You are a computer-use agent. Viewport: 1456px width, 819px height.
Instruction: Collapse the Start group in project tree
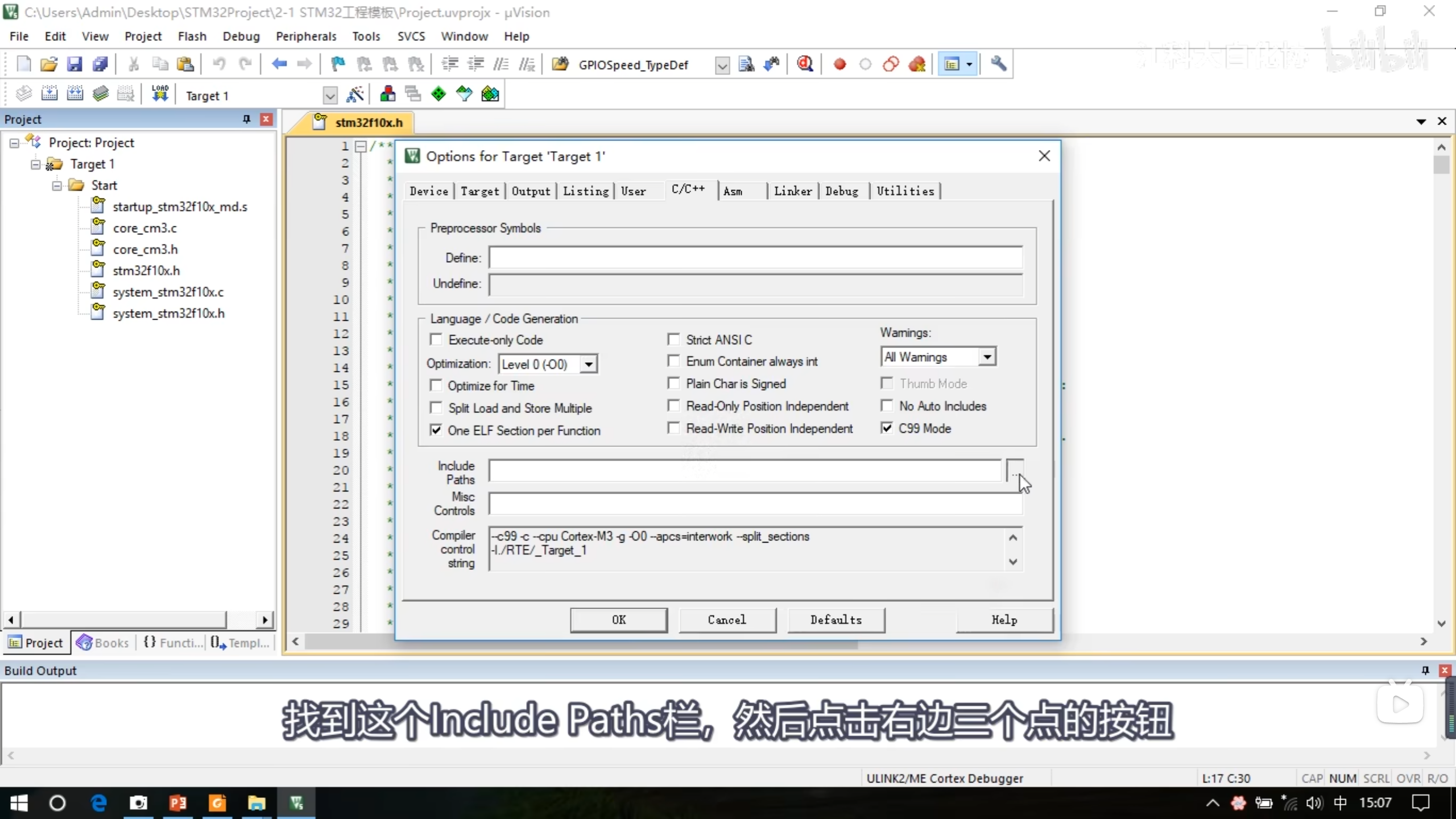[x=57, y=185]
